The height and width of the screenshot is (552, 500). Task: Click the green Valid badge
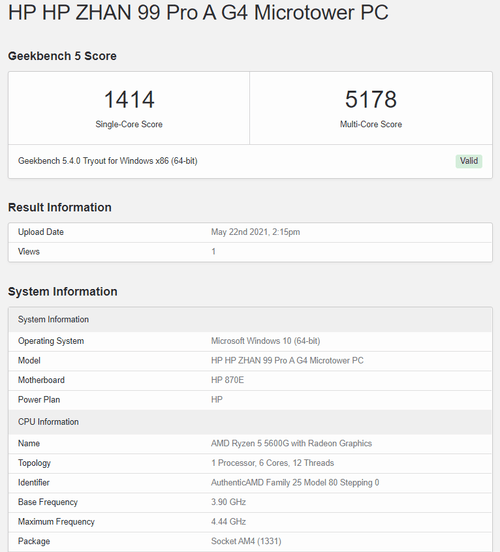point(469,161)
